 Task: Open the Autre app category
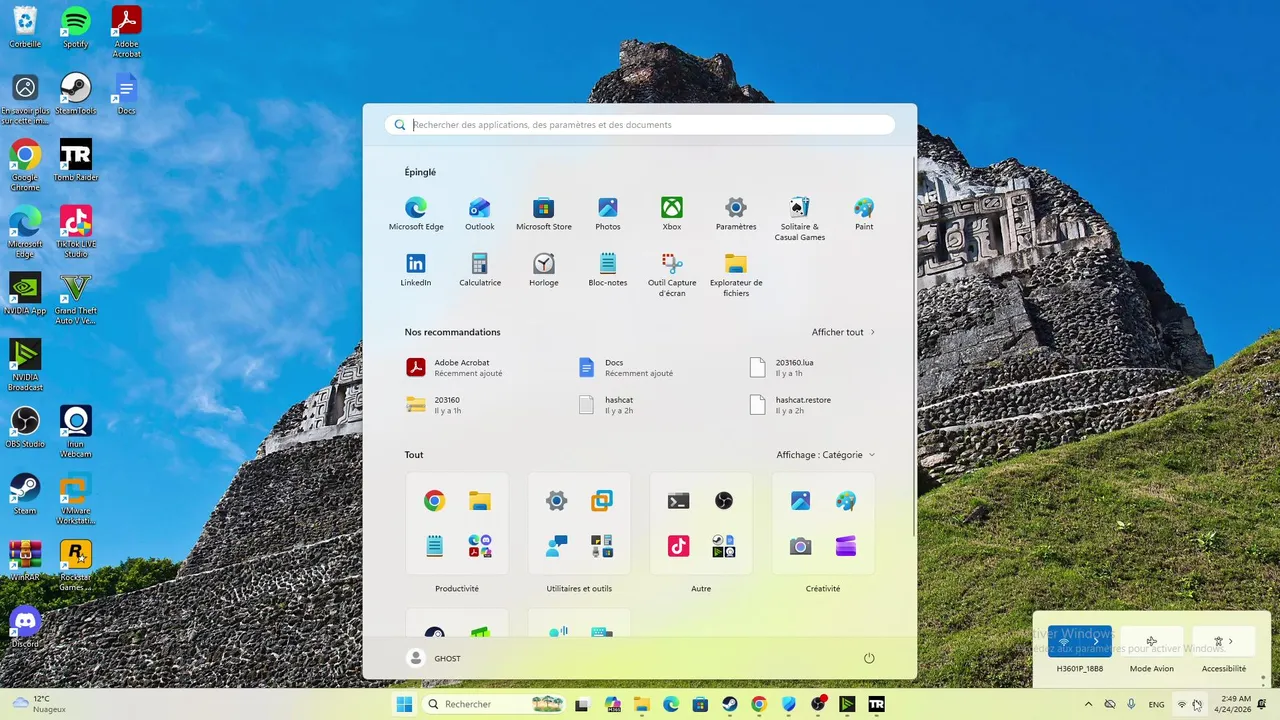(x=701, y=524)
